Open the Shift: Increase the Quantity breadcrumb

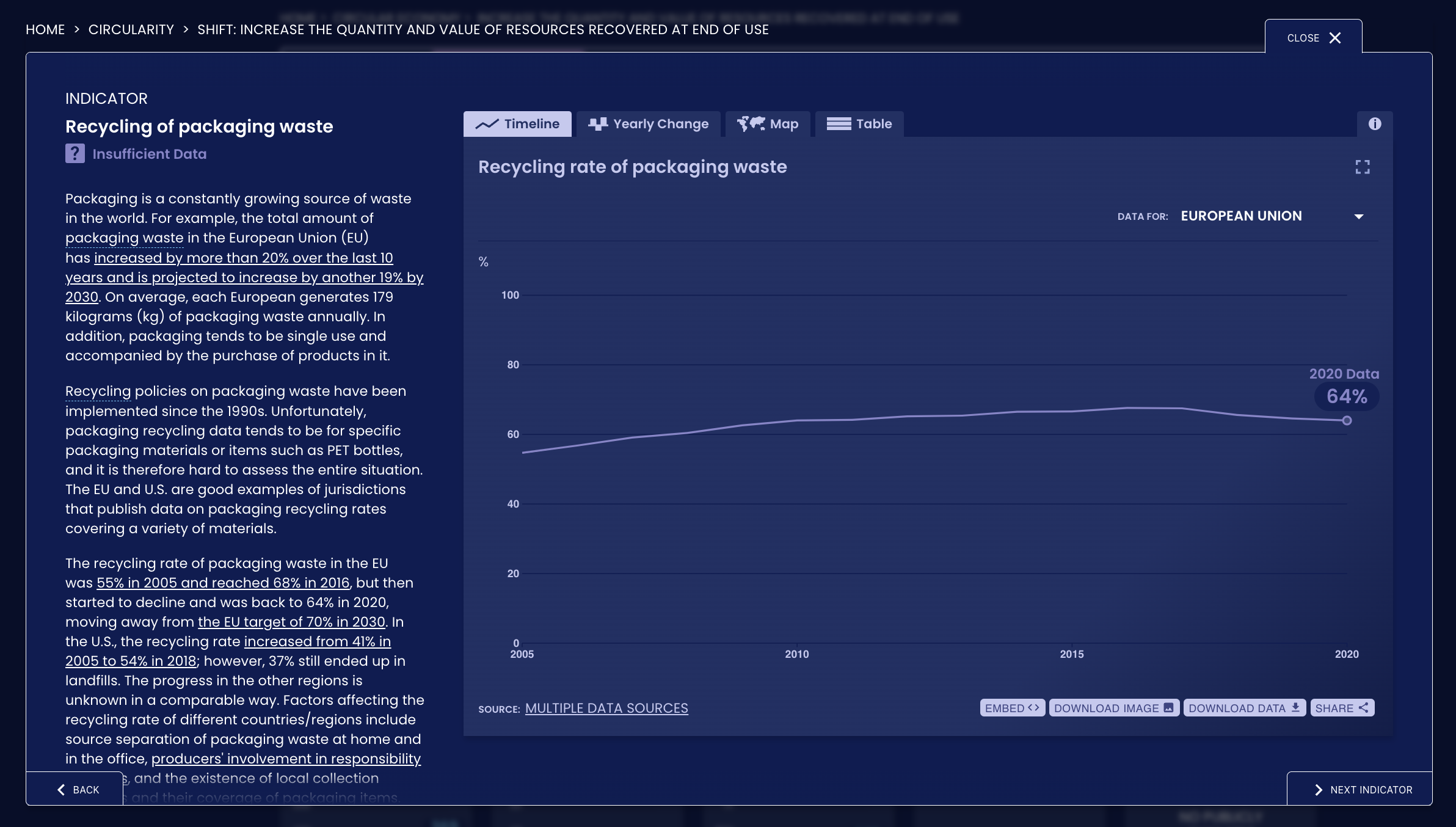483,29
